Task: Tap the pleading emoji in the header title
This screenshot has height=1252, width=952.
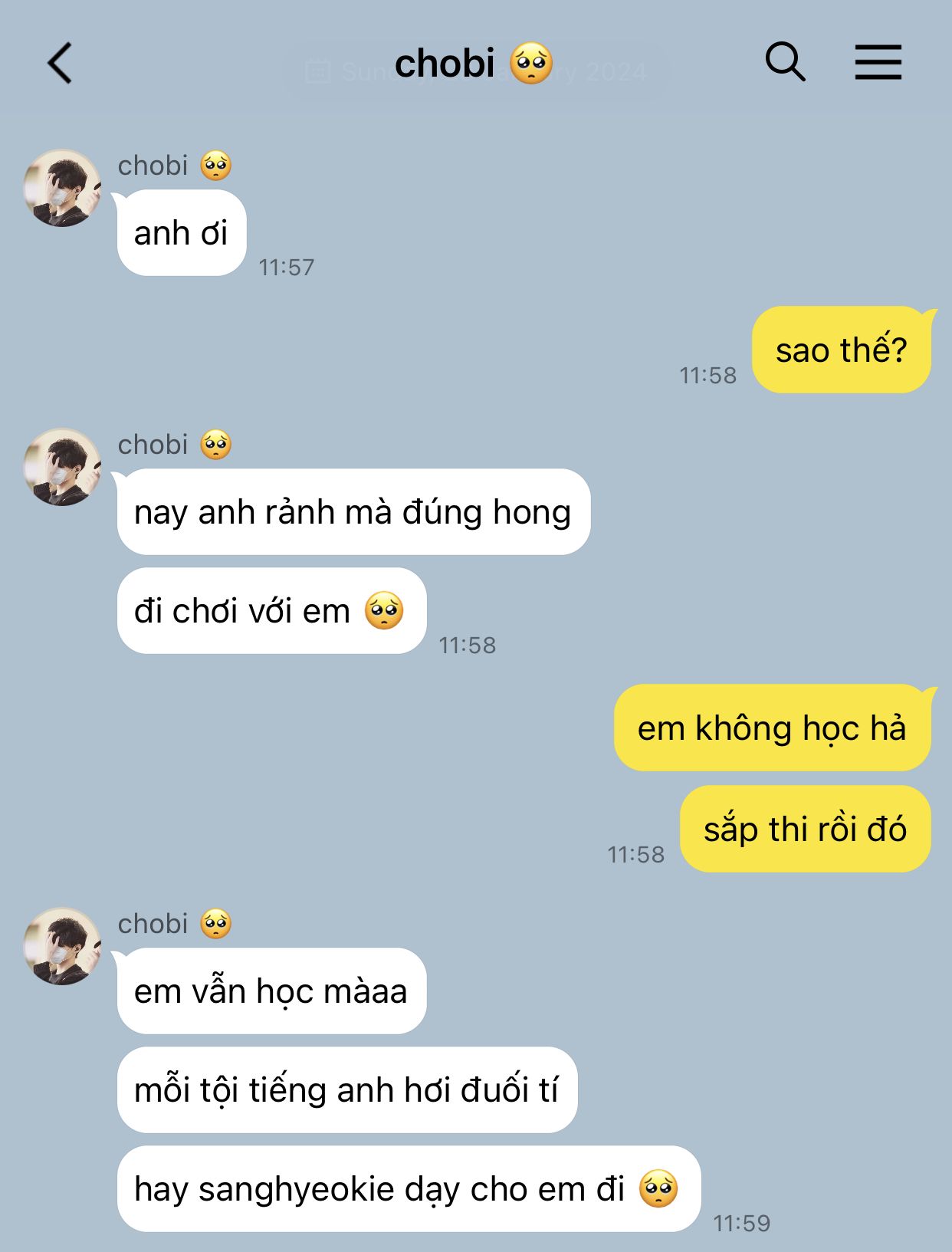Action: (531, 64)
